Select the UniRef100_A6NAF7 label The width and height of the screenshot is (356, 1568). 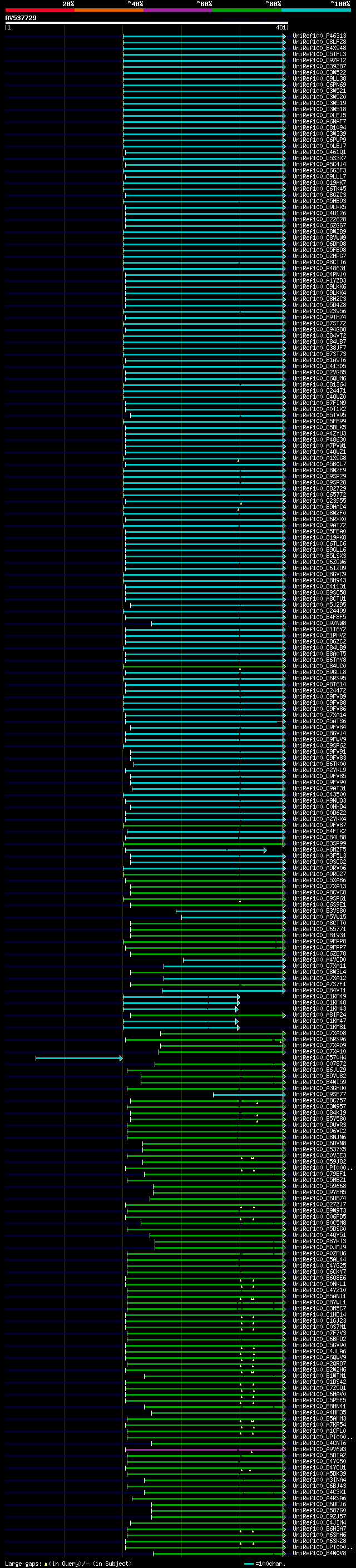click(319, 121)
